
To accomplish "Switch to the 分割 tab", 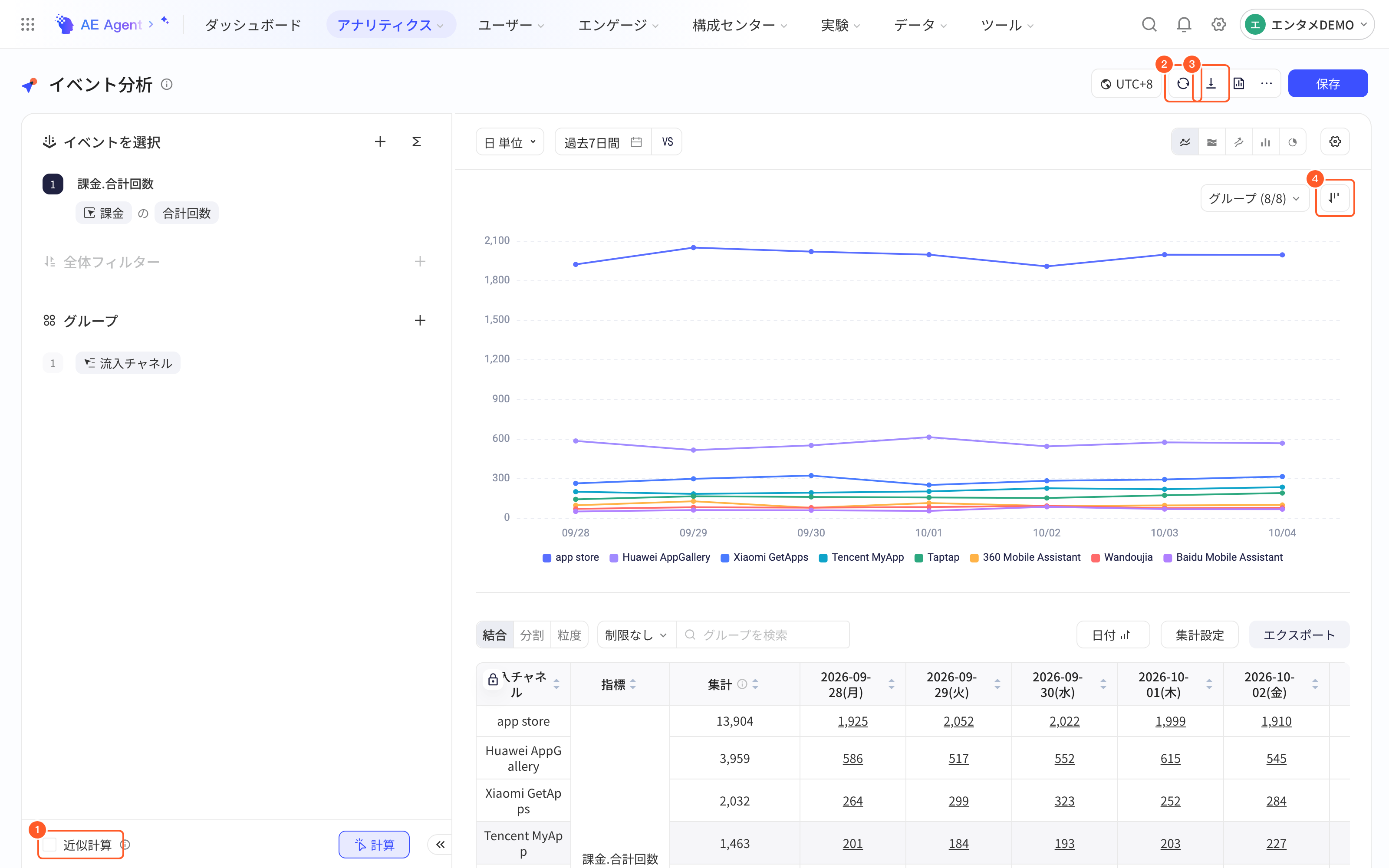I will coord(531,635).
